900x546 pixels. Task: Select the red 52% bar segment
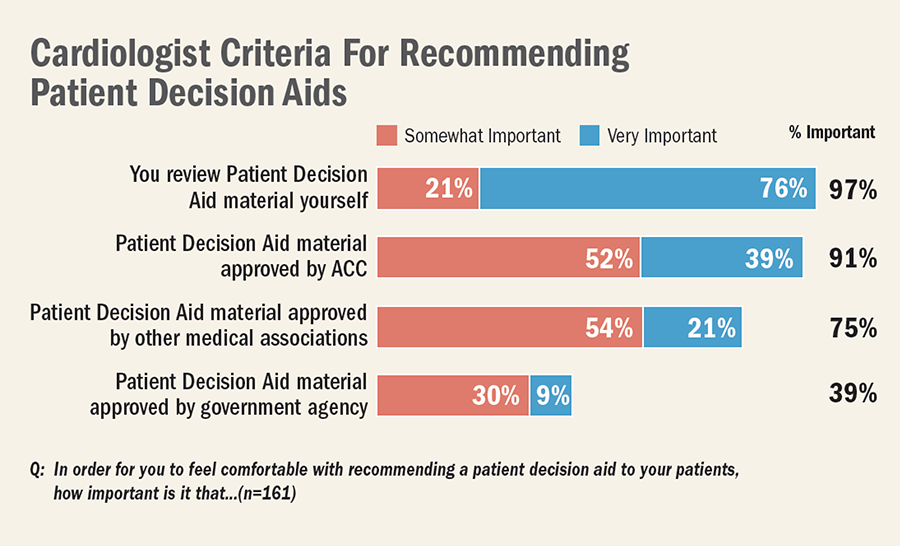(x=508, y=258)
